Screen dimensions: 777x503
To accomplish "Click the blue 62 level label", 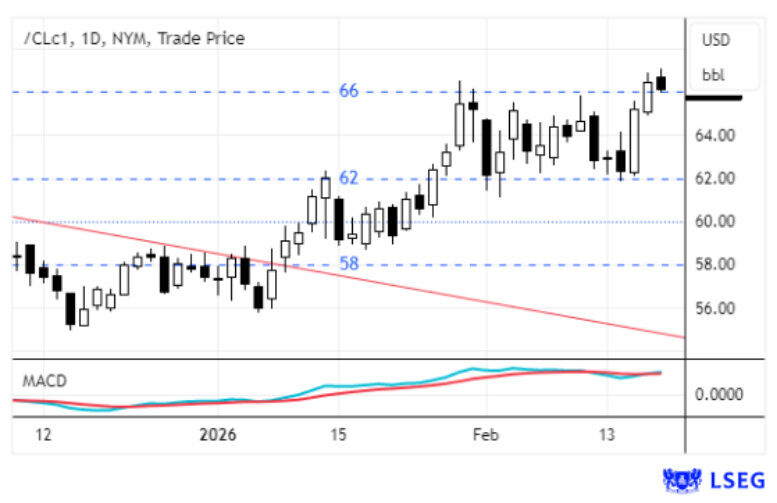I will click(348, 178).
